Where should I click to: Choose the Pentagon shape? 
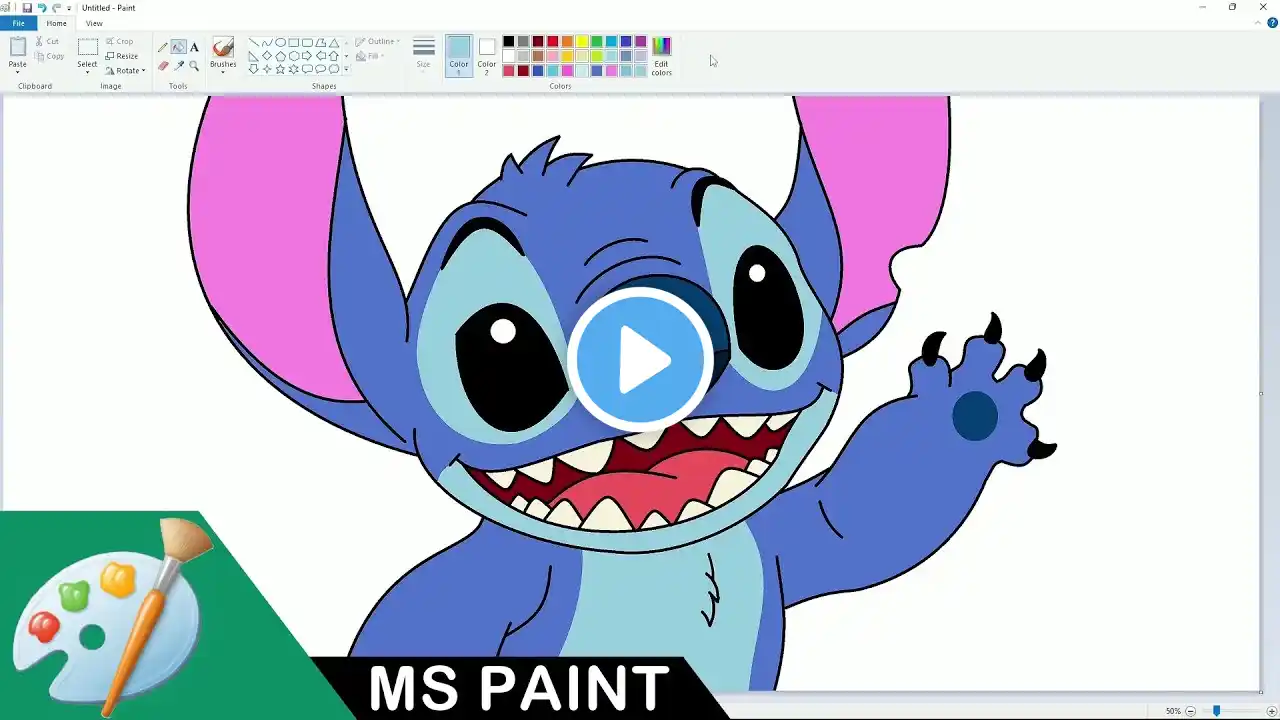[x=280, y=56]
